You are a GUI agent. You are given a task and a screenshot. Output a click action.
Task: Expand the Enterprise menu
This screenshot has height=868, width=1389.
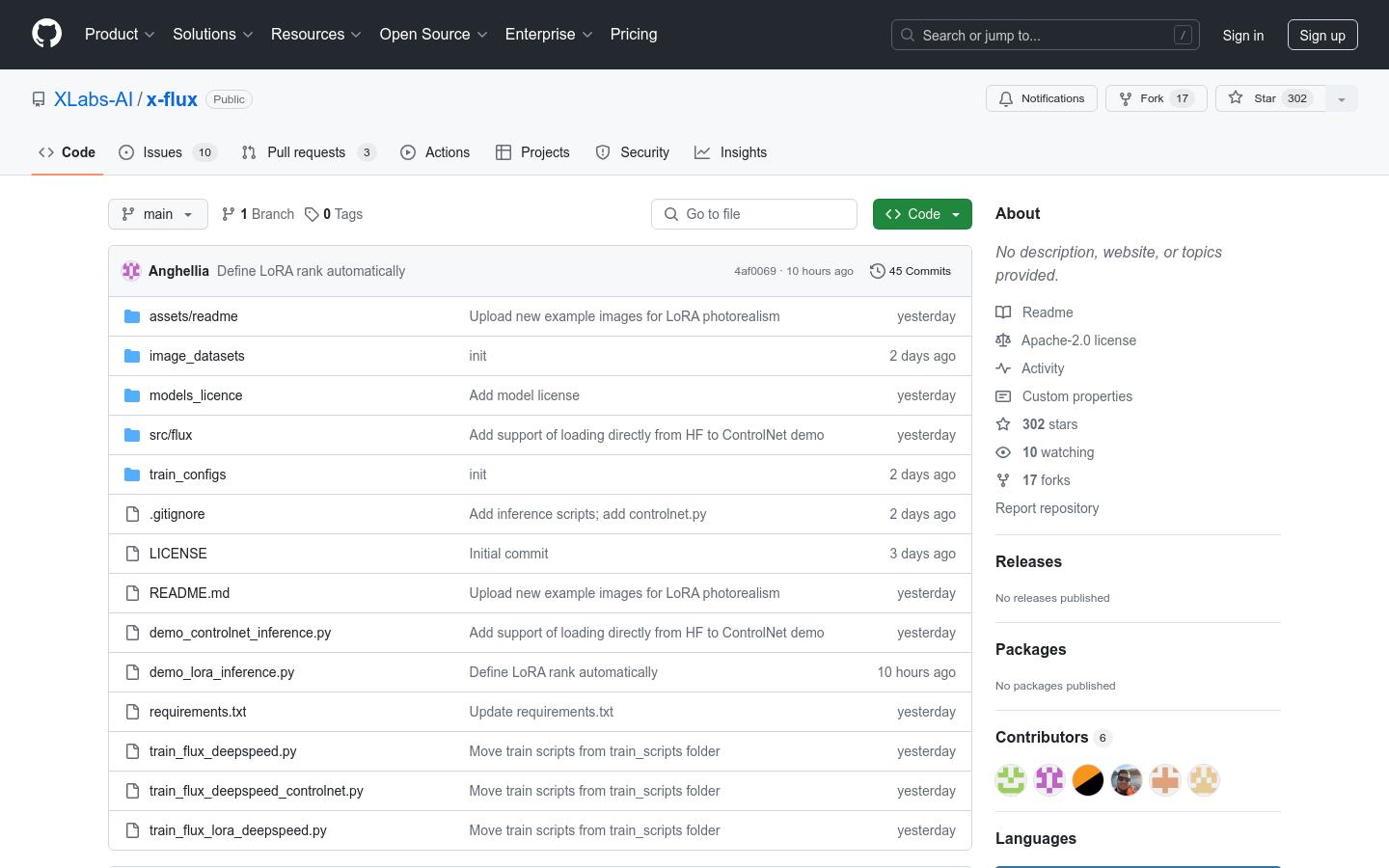tap(549, 35)
